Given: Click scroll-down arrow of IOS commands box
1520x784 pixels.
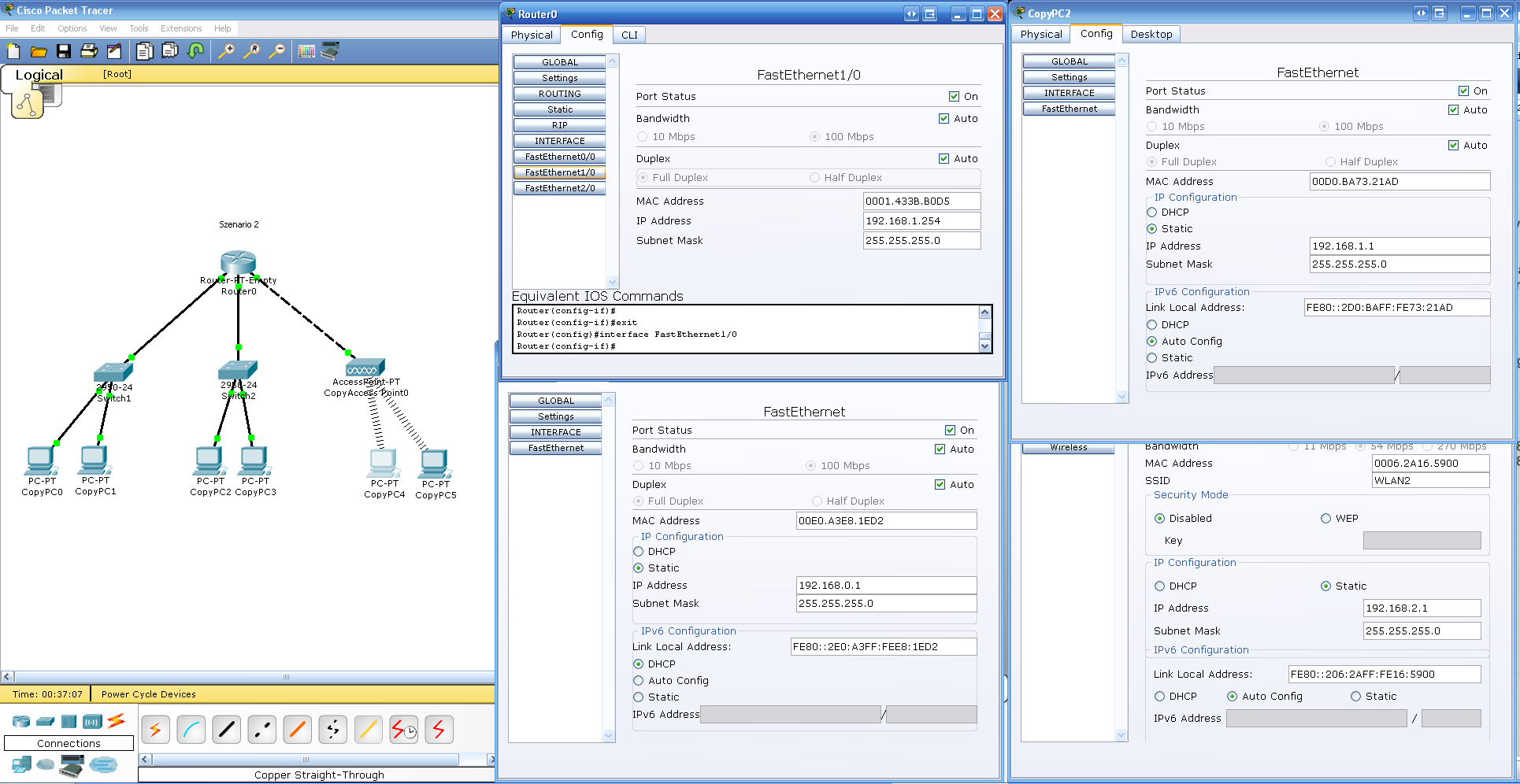Looking at the screenshot, I should [984, 346].
